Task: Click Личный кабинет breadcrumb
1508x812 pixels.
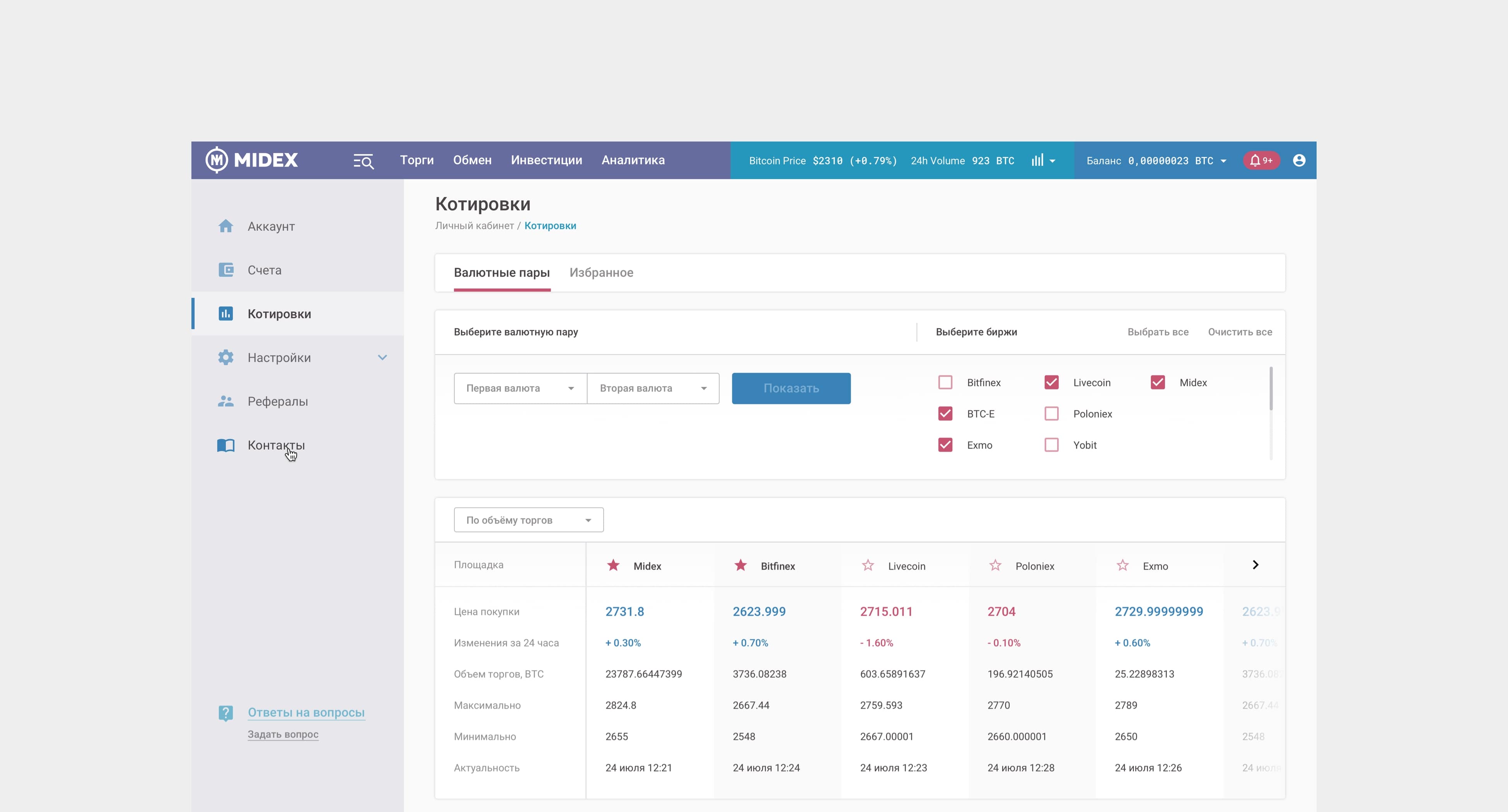Action: (474, 226)
